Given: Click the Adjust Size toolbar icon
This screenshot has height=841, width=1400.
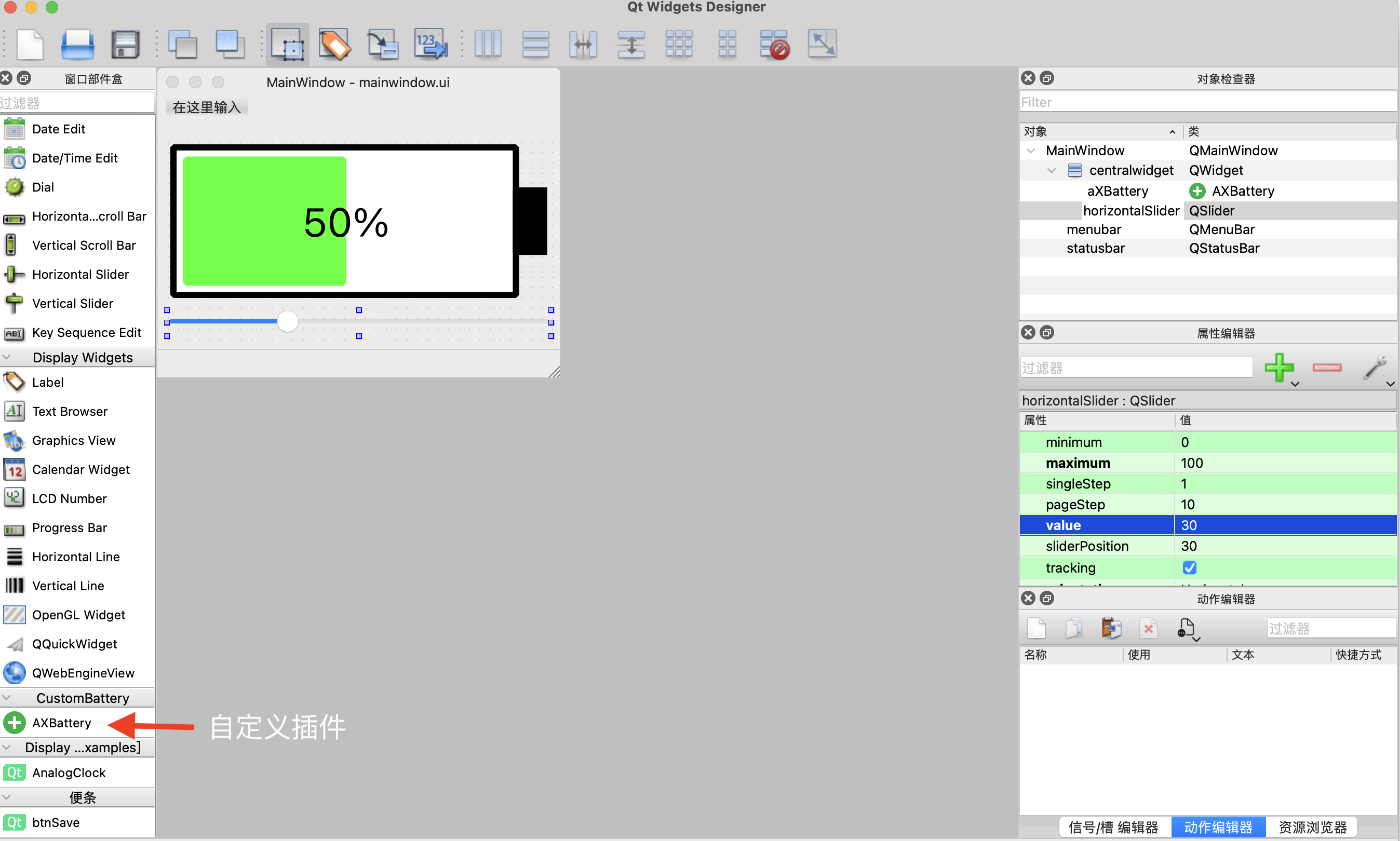Looking at the screenshot, I should click(x=822, y=44).
